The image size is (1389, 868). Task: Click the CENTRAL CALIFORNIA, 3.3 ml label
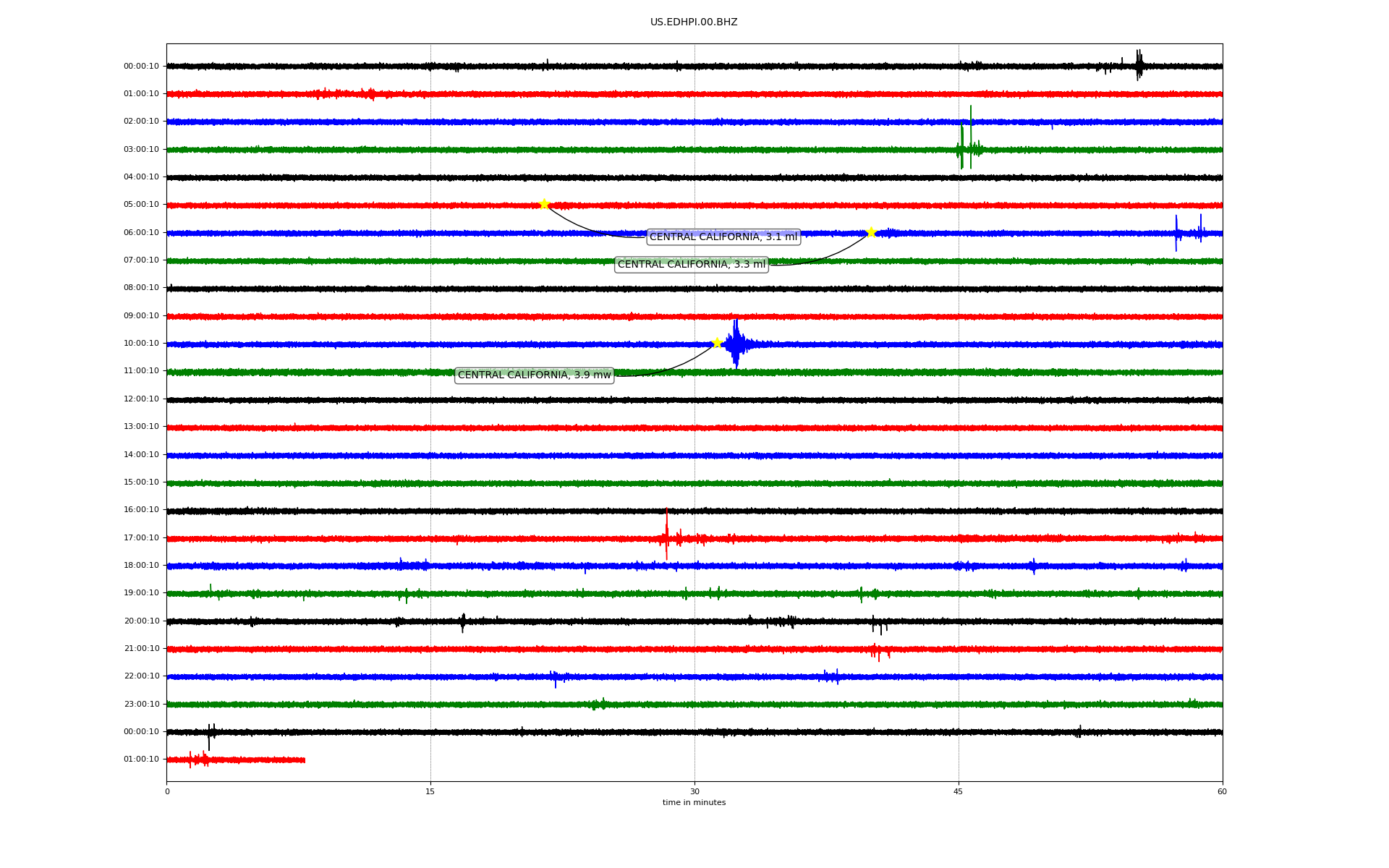point(691,265)
